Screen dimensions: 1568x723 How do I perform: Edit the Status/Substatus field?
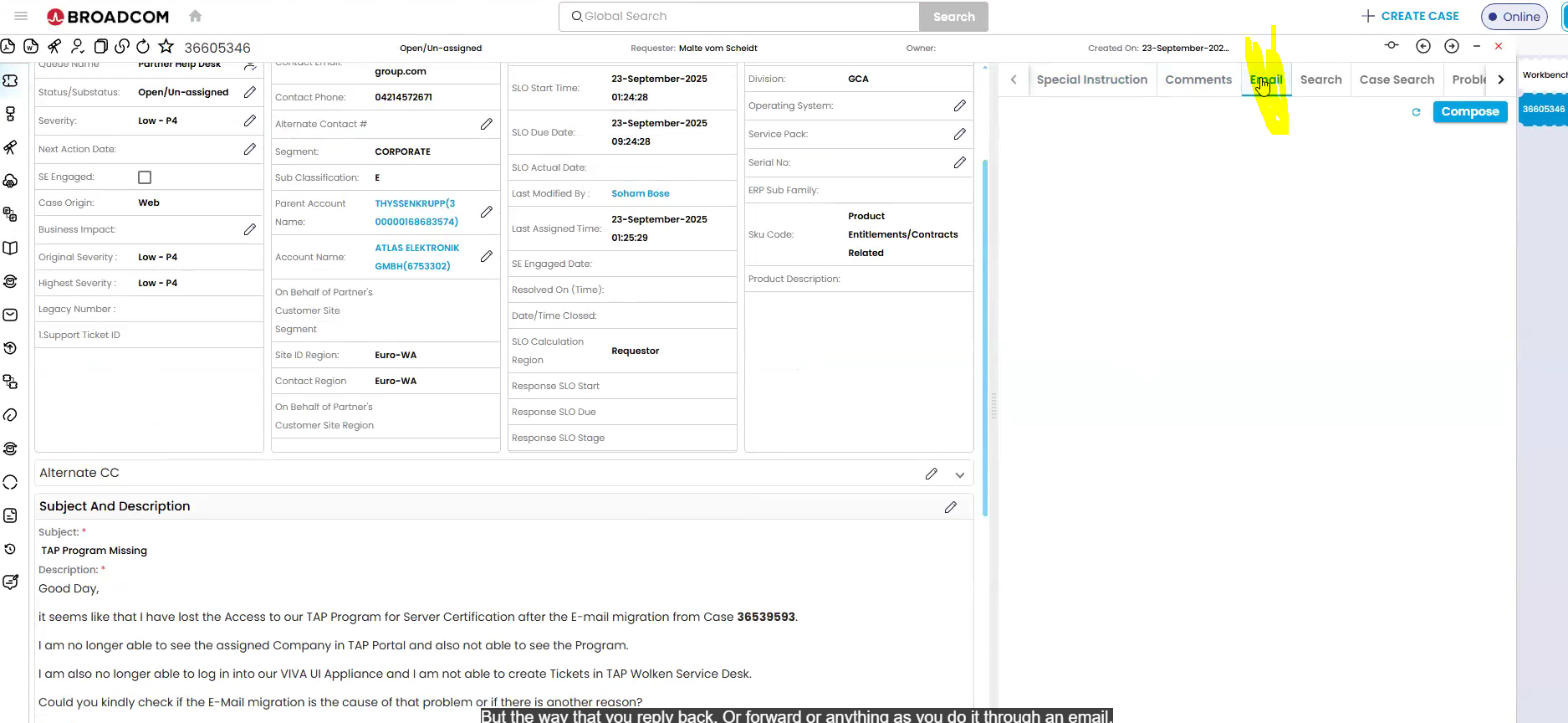(250, 92)
